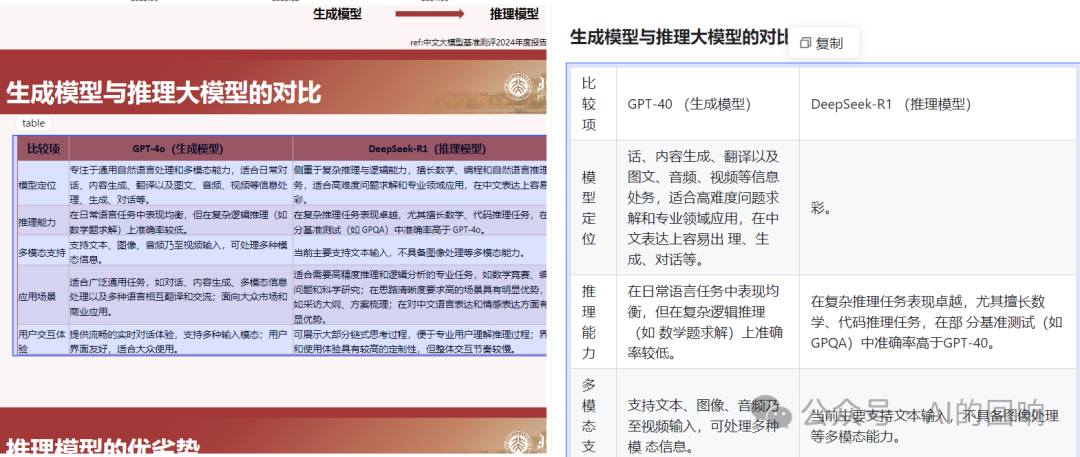1080x457 pixels.
Task: Click right-panel cell starting 支持文本、图像、音频乃至视频输入
Action: (708, 414)
